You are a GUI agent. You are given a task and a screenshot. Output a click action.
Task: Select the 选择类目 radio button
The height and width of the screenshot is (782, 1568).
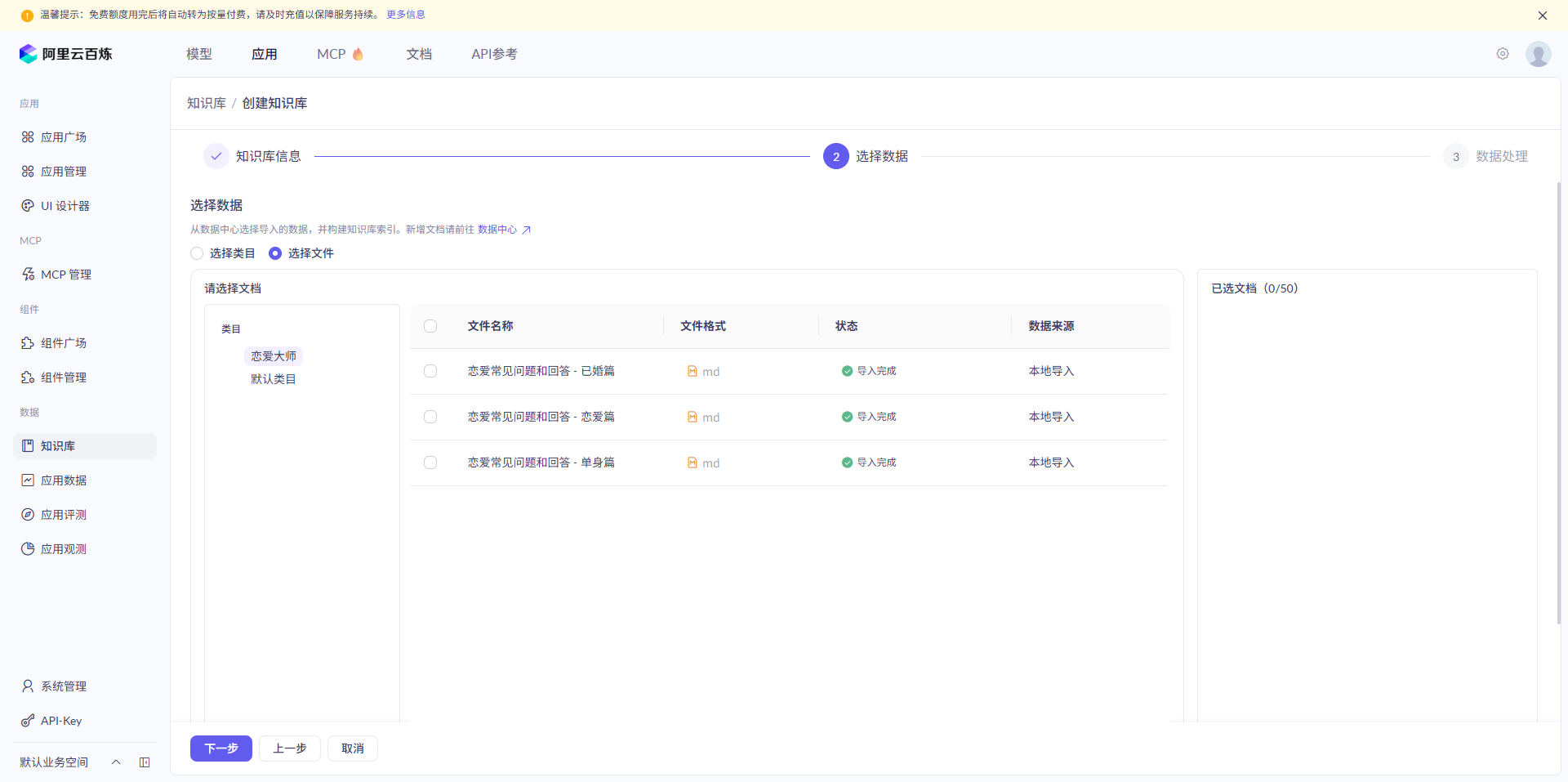tap(197, 253)
